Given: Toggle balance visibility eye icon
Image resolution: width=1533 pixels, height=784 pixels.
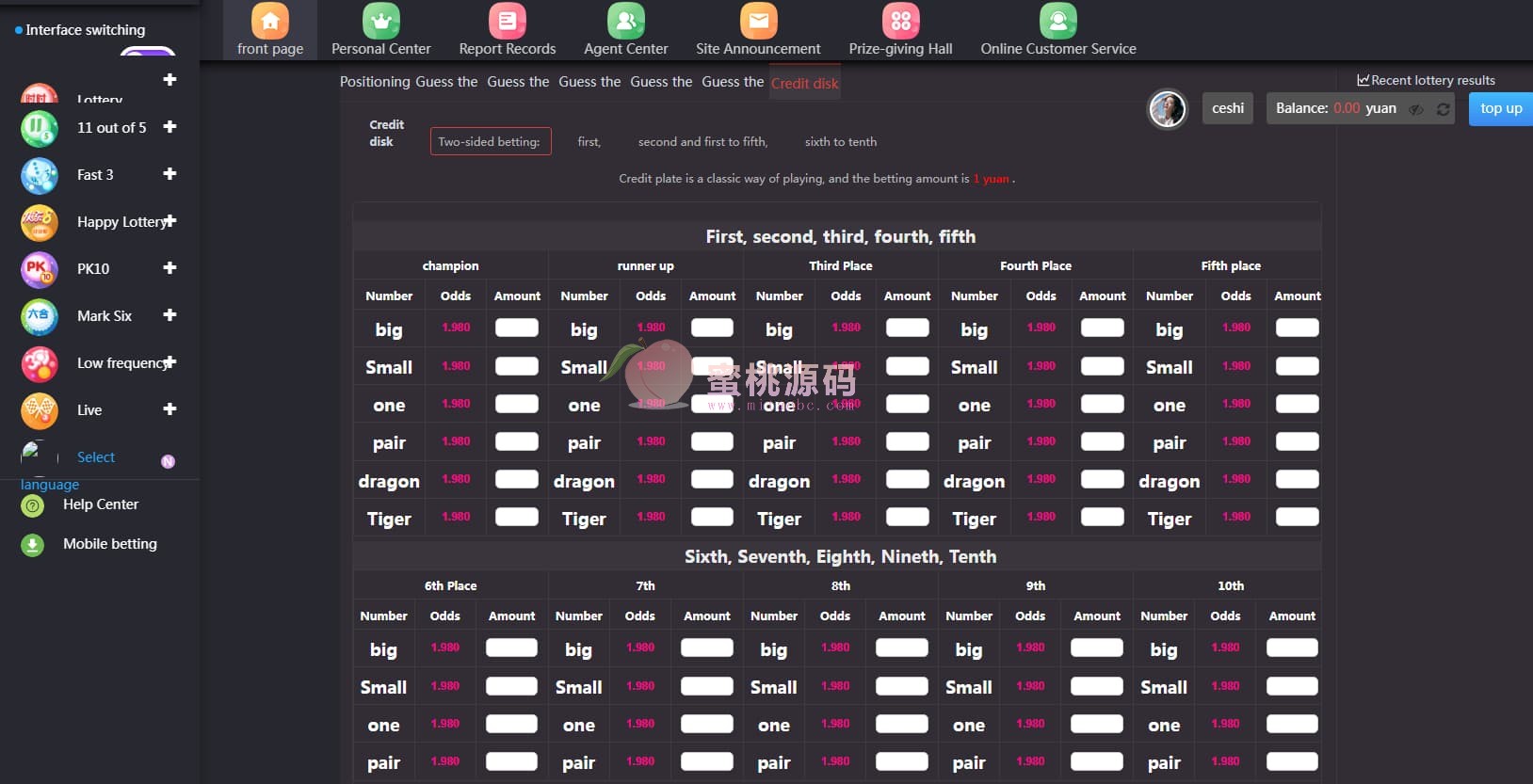Looking at the screenshot, I should [1416, 109].
